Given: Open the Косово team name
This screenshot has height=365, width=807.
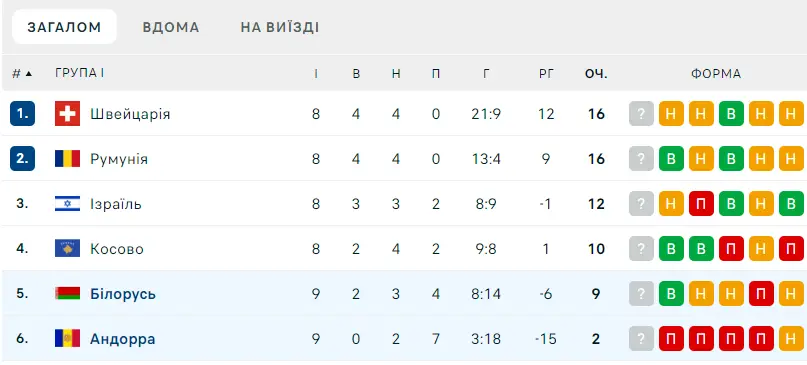Looking at the screenshot, I should point(117,249).
